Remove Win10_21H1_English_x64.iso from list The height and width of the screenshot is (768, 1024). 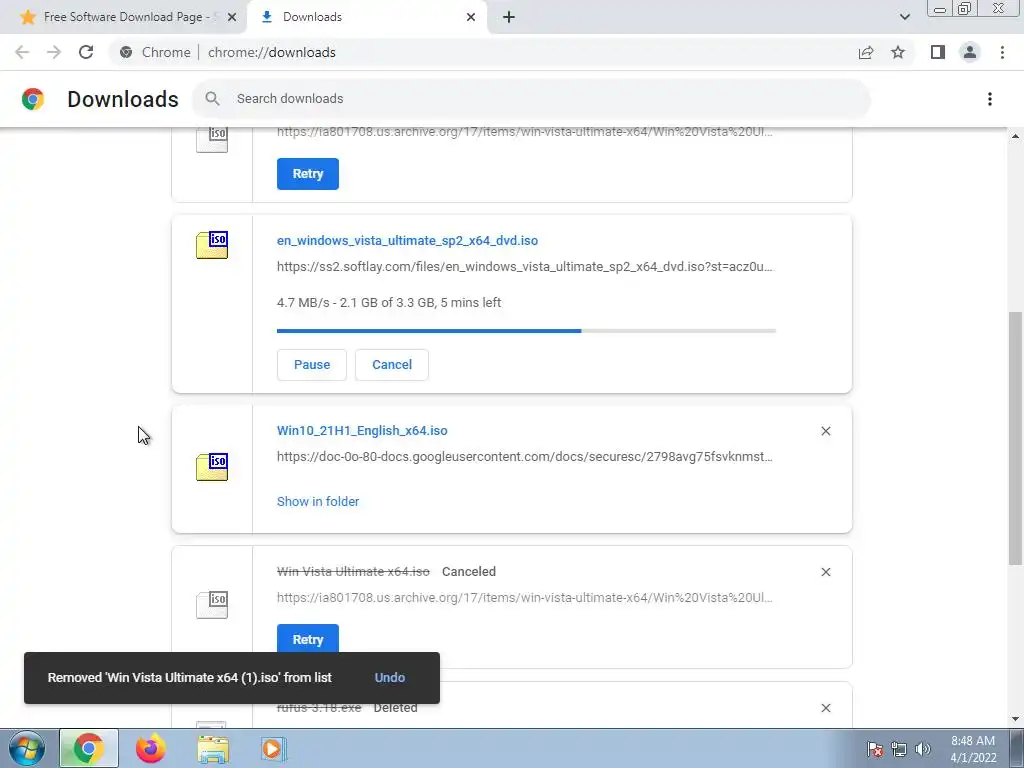[x=825, y=431]
